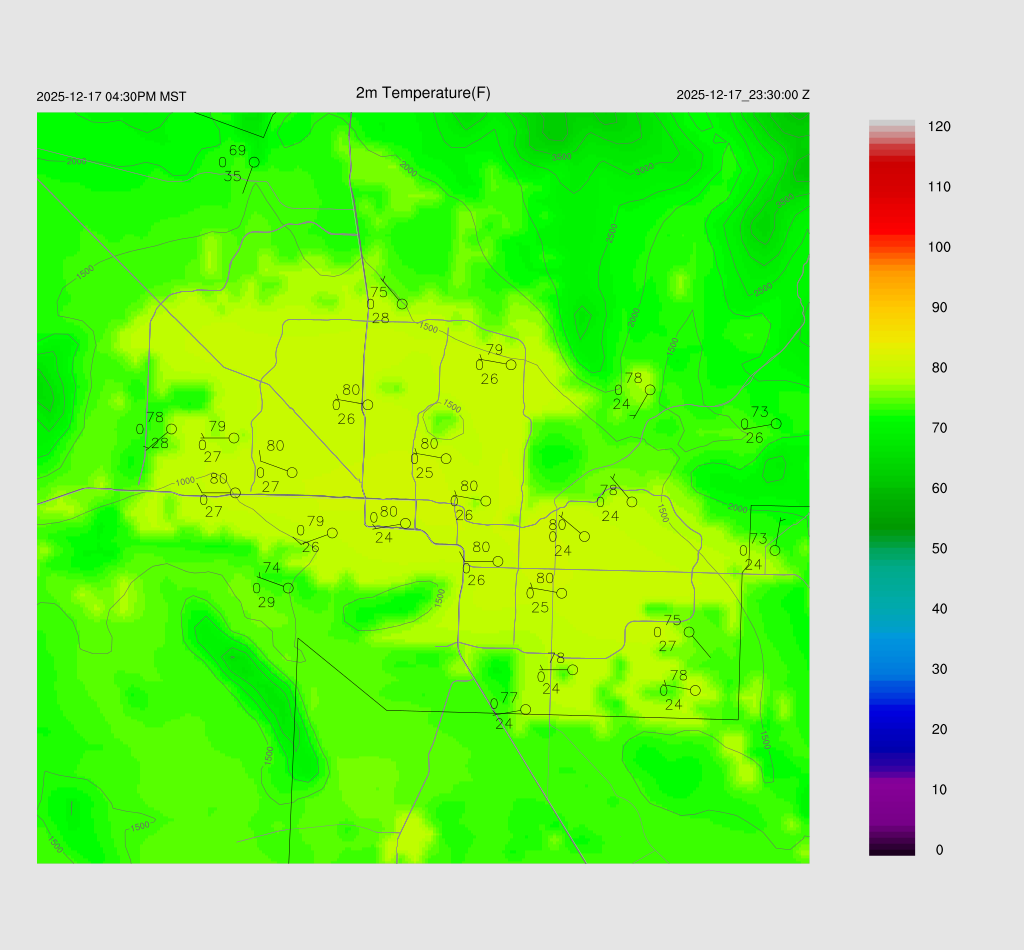The image size is (1024, 950).
Task: Select the 79°F station circle with dewpoint 27
Action: coord(234,438)
